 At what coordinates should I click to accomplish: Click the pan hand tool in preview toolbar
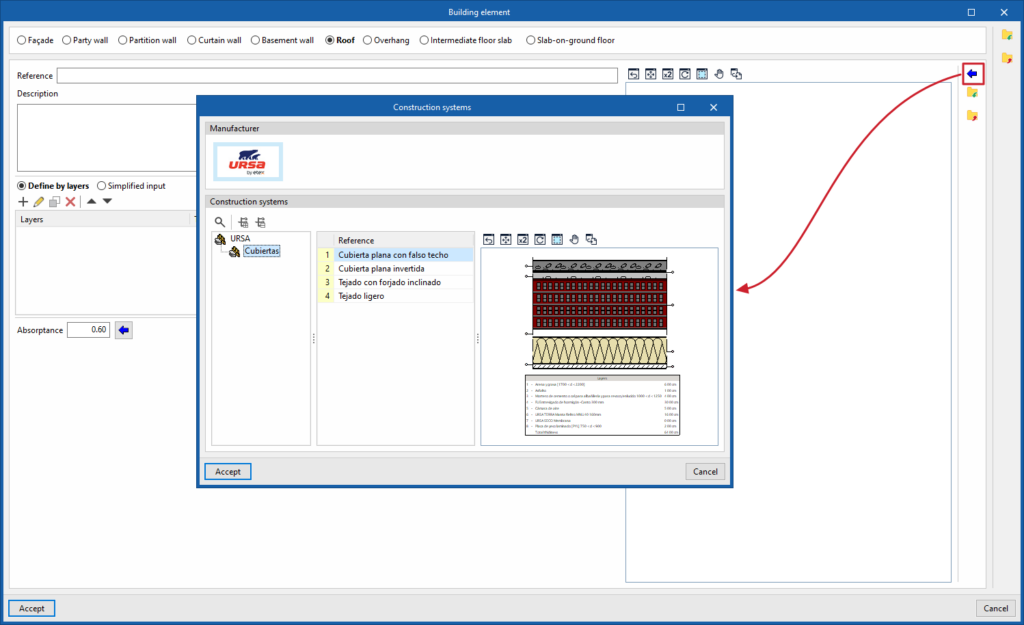click(574, 240)
